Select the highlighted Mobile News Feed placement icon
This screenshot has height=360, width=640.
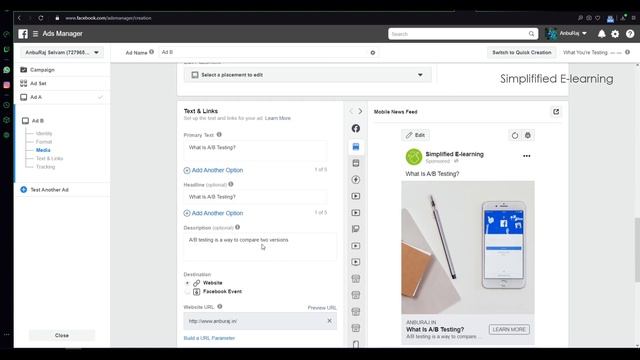pos(356,147)
